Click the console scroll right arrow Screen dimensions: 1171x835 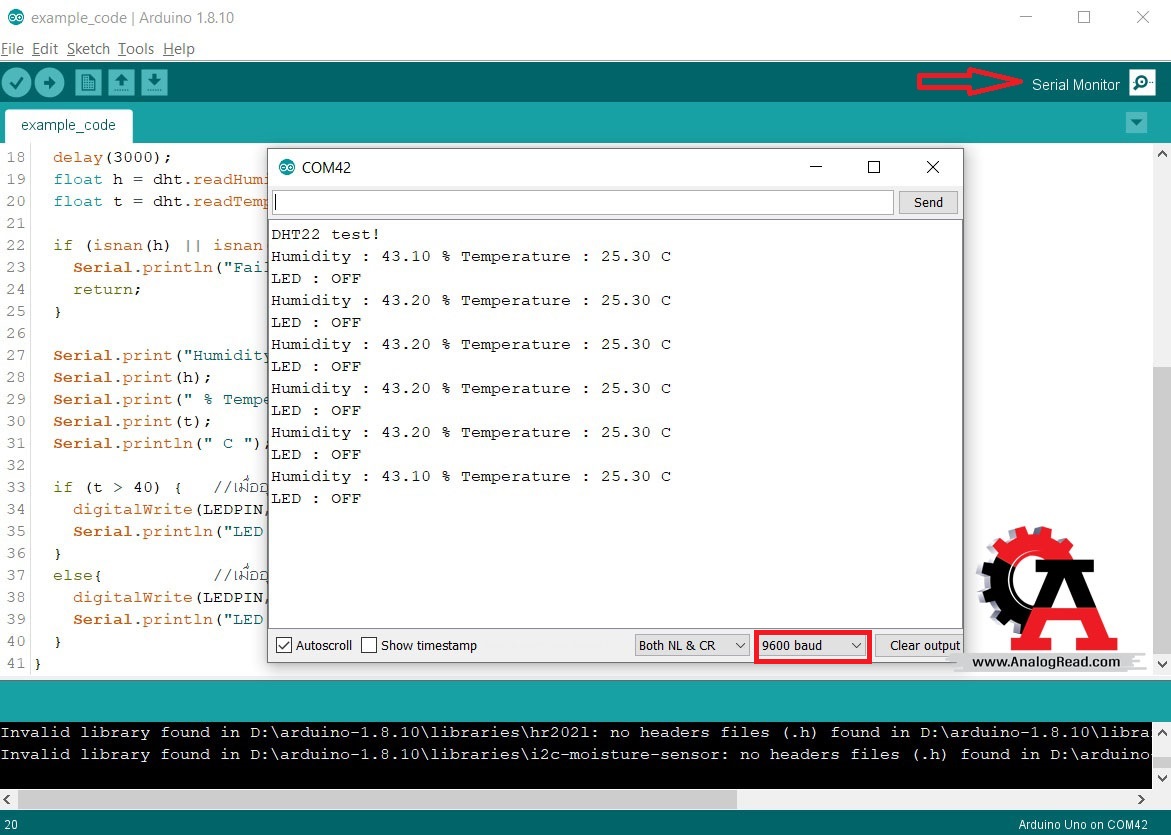click(1140, 799)
